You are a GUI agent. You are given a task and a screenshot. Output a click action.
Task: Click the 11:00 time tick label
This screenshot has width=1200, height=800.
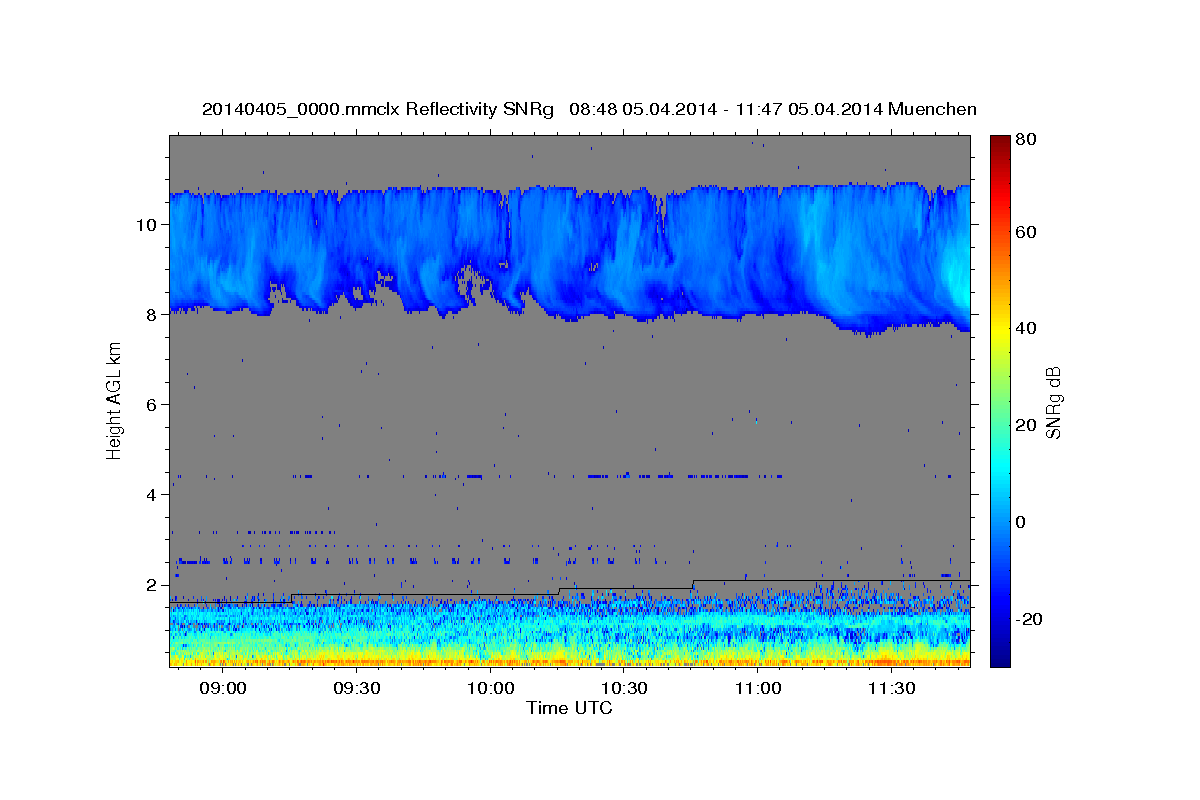click(x=758, y=689)
